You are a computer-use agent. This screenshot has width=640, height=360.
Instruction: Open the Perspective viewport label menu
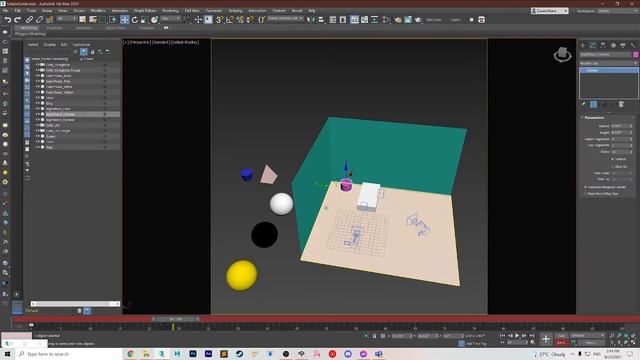click(140, 42)
